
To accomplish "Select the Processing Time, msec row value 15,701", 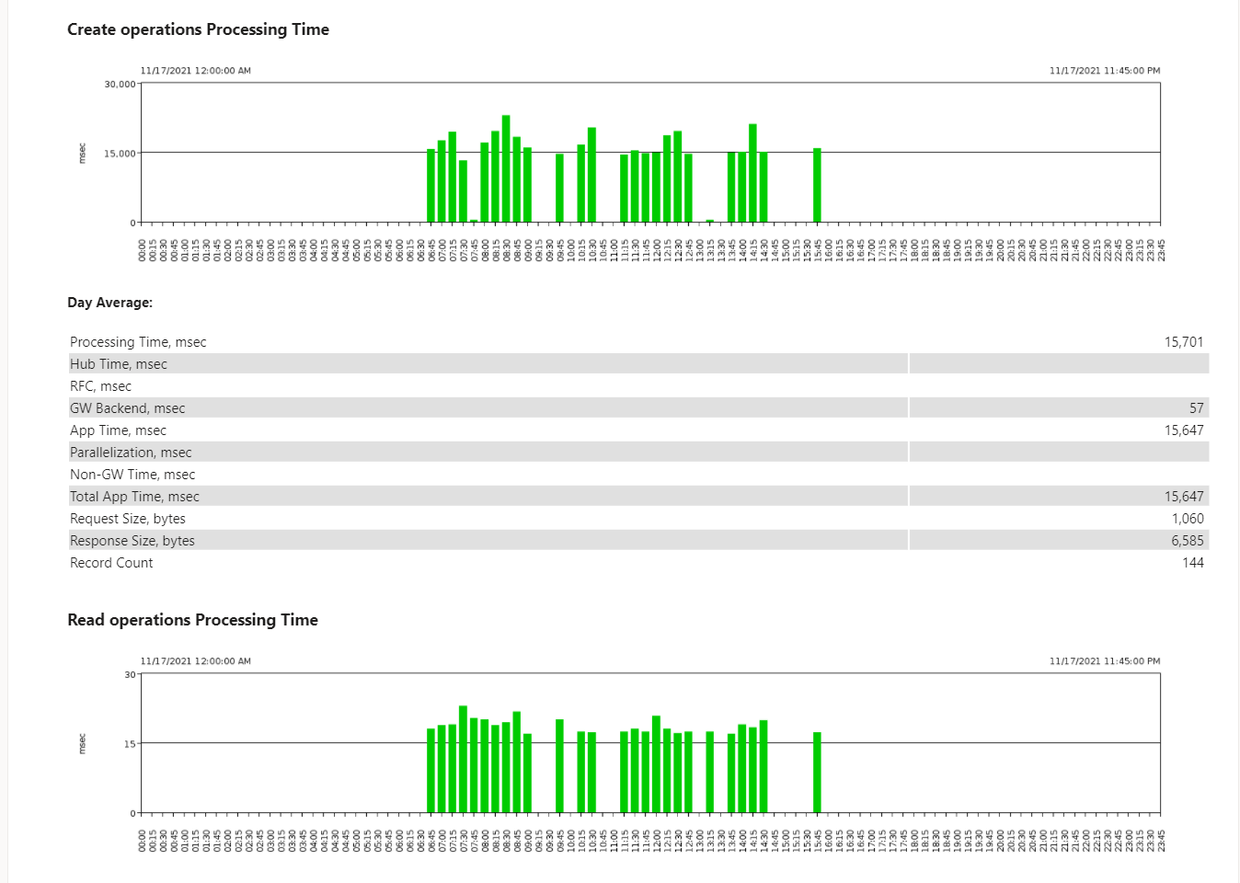I will [x=1183, y=341].
